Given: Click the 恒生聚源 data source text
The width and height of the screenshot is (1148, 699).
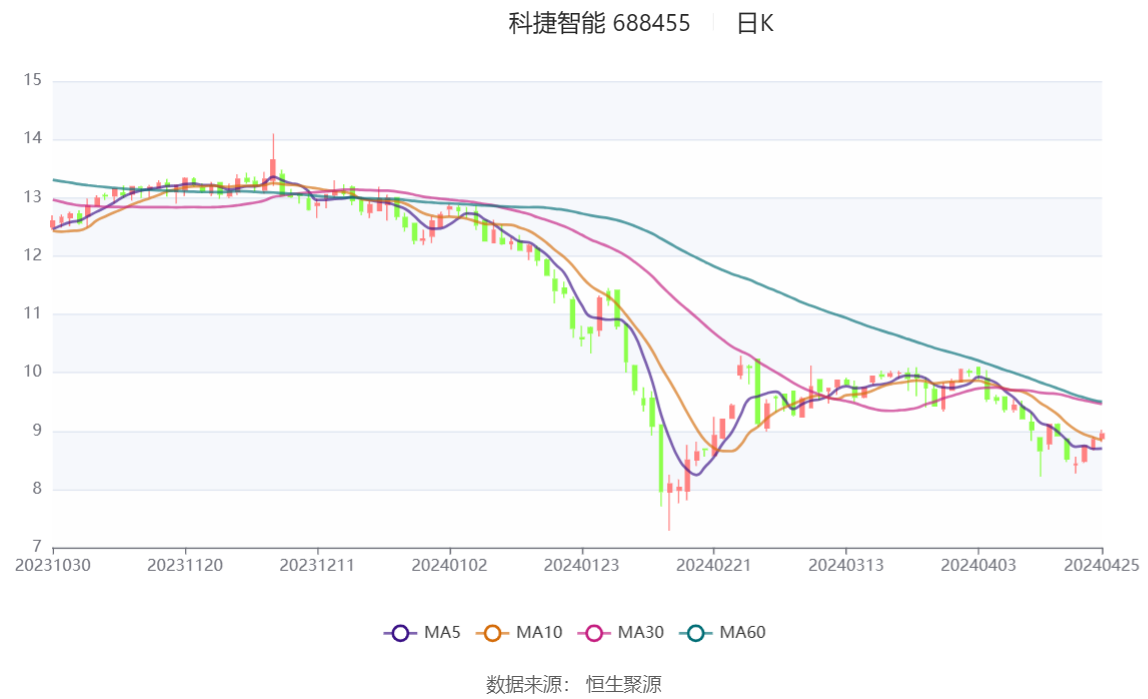Looking at the screenshot, I should pos(624,684).
